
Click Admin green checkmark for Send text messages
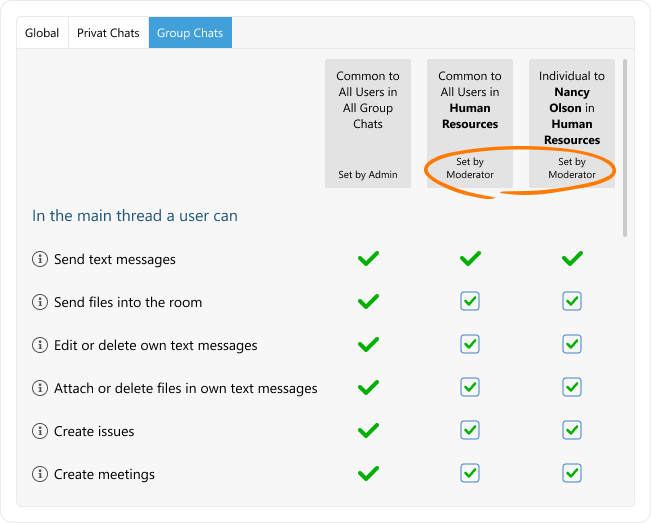coord(368,259)
